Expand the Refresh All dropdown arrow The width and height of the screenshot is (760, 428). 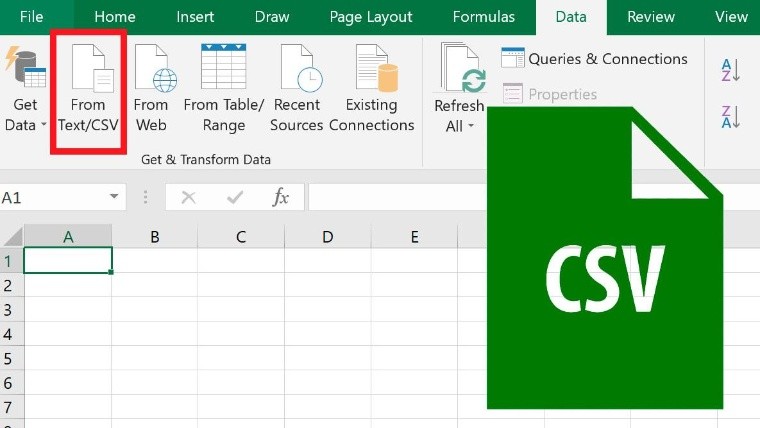(471, 127)
